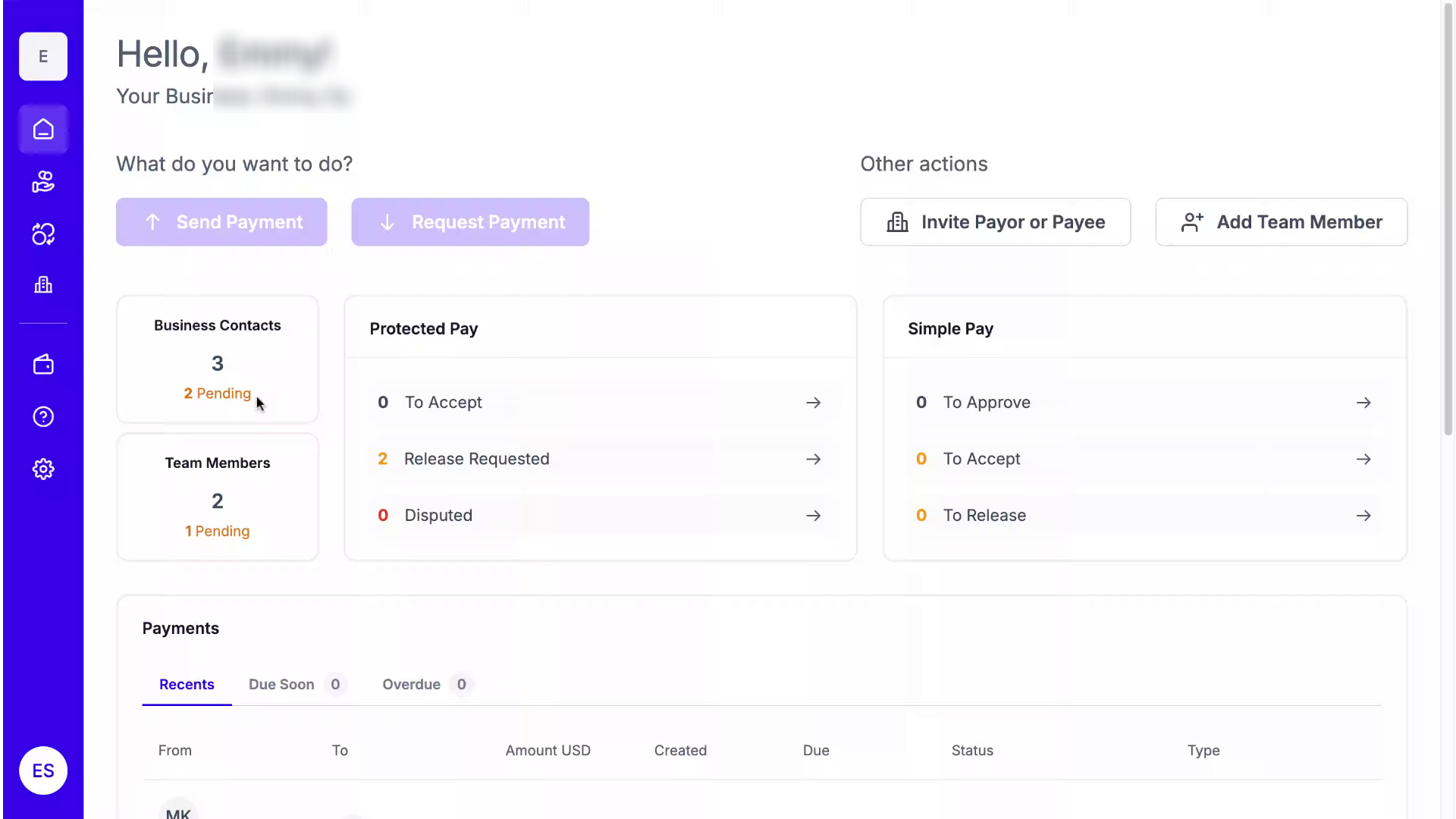Expand Protected Pay To Accept arrow
The height and width of the screenshot is (819, 1456).
813,403
